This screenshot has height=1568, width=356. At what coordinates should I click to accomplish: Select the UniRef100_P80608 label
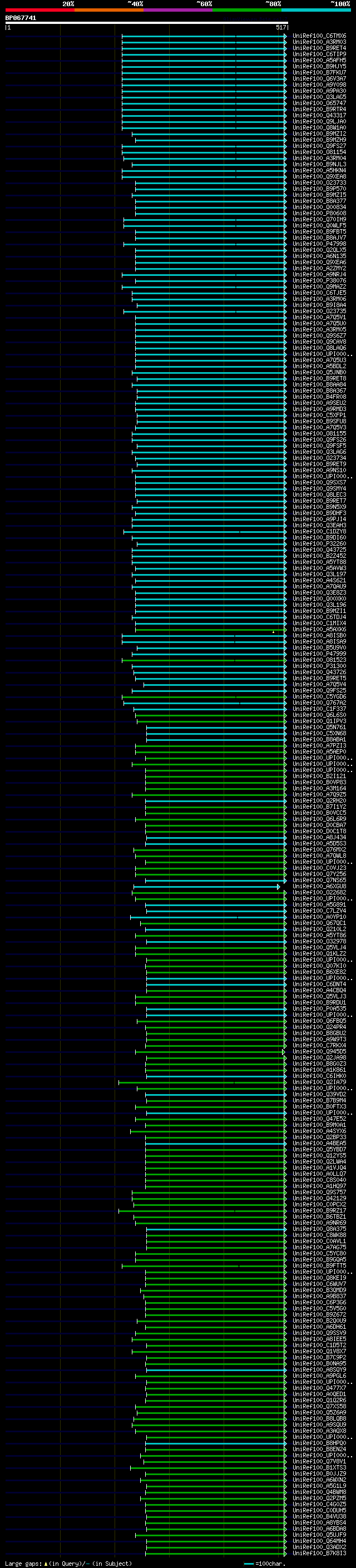point(319,213)
